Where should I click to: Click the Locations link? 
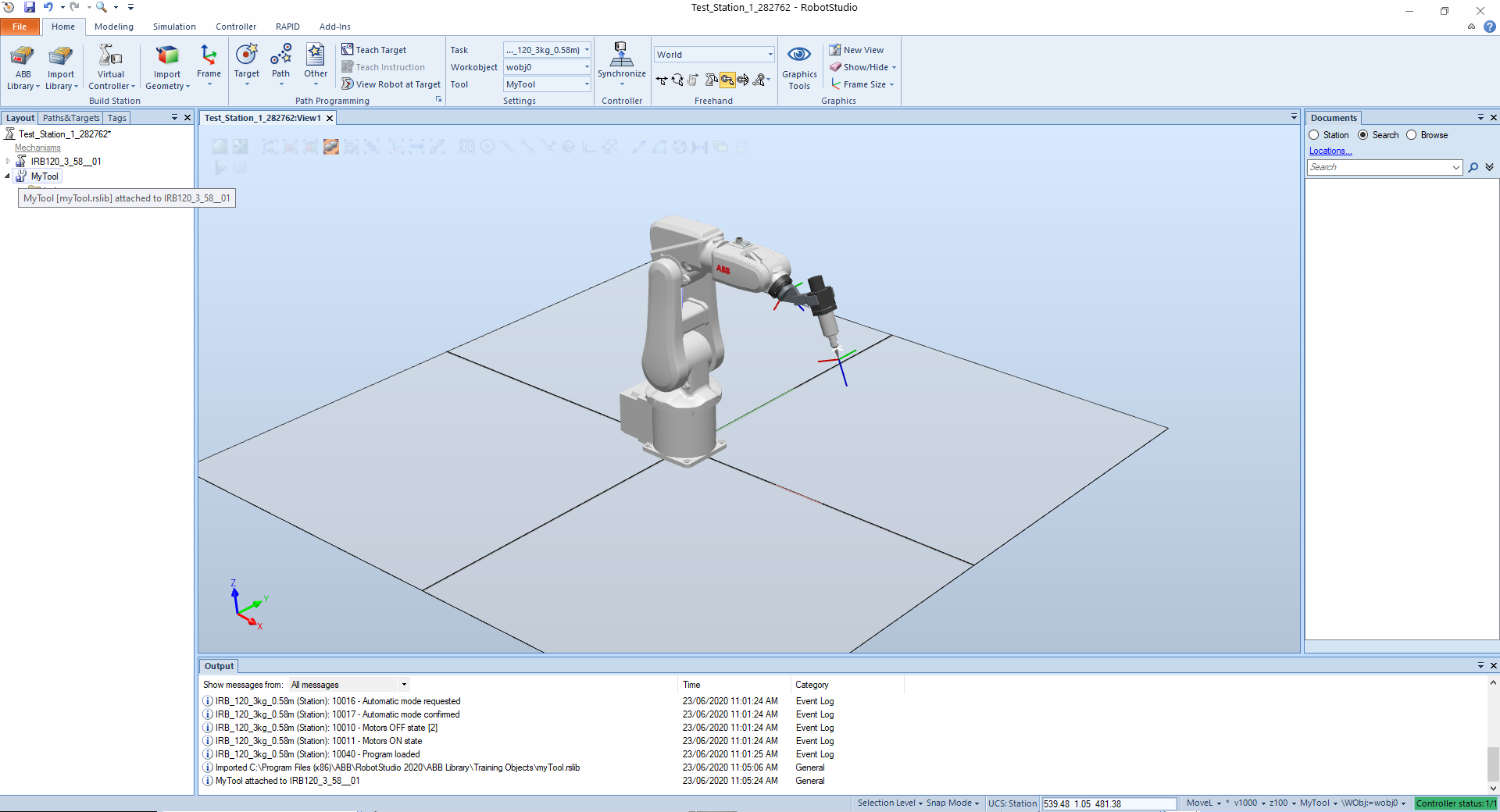pos(1330,151)
